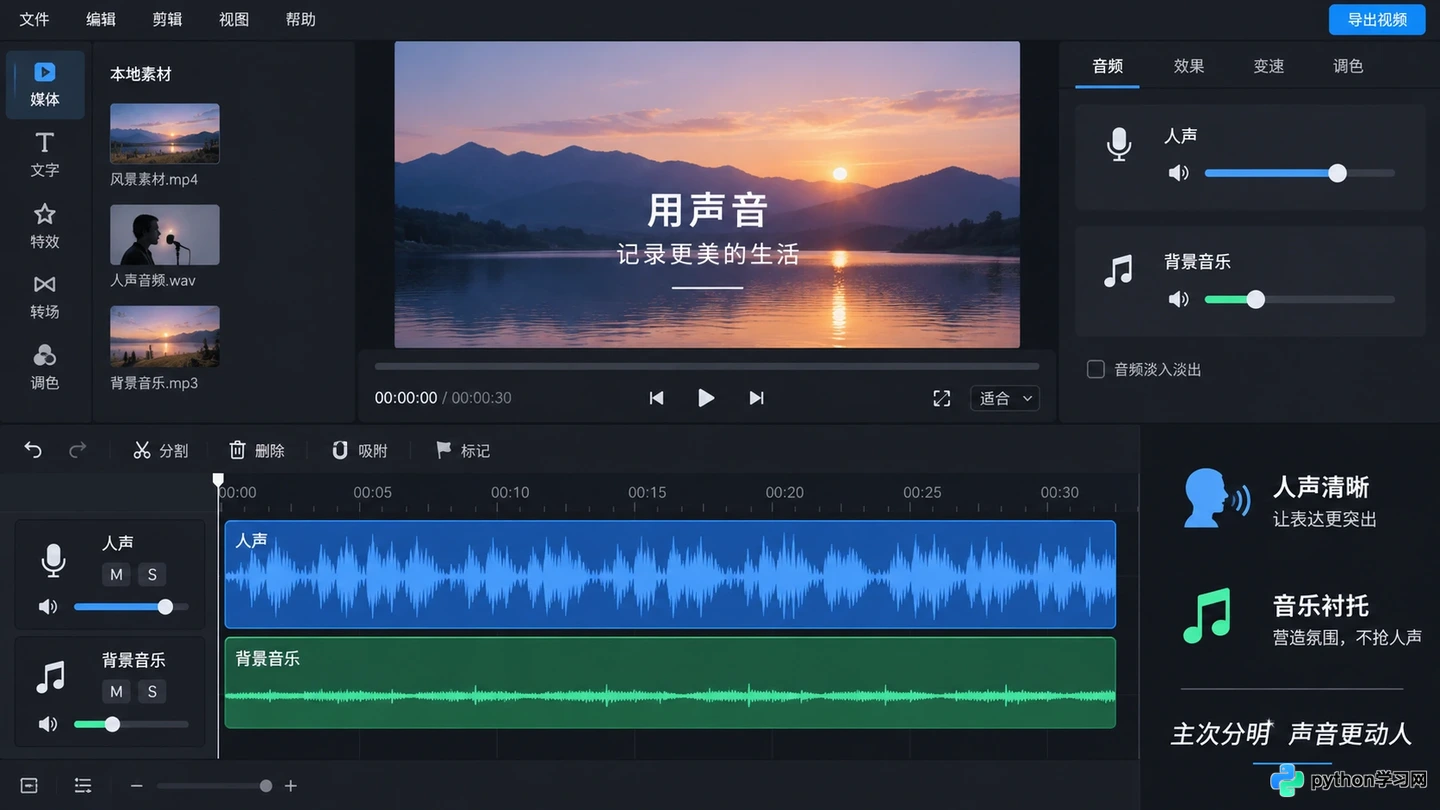
Task: Open the 转场 transitions panel
Action: tap(45, 297)
